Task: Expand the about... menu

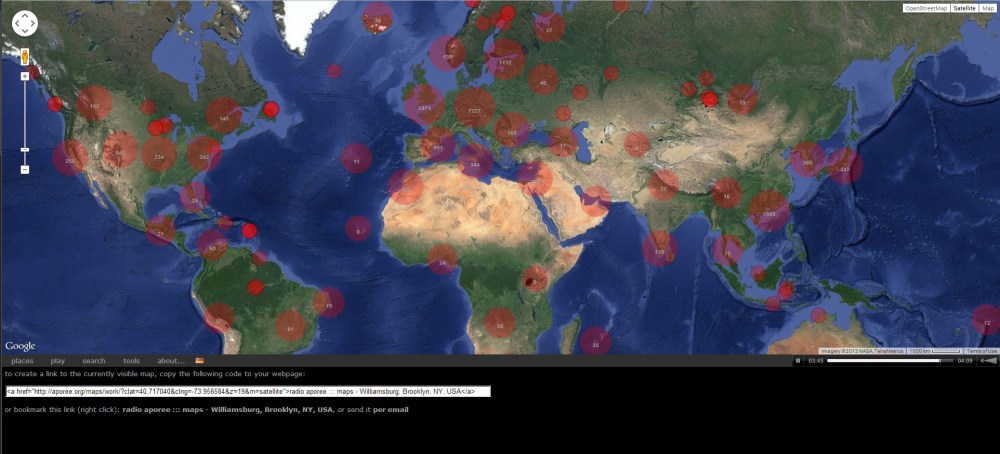Action: 170,360
